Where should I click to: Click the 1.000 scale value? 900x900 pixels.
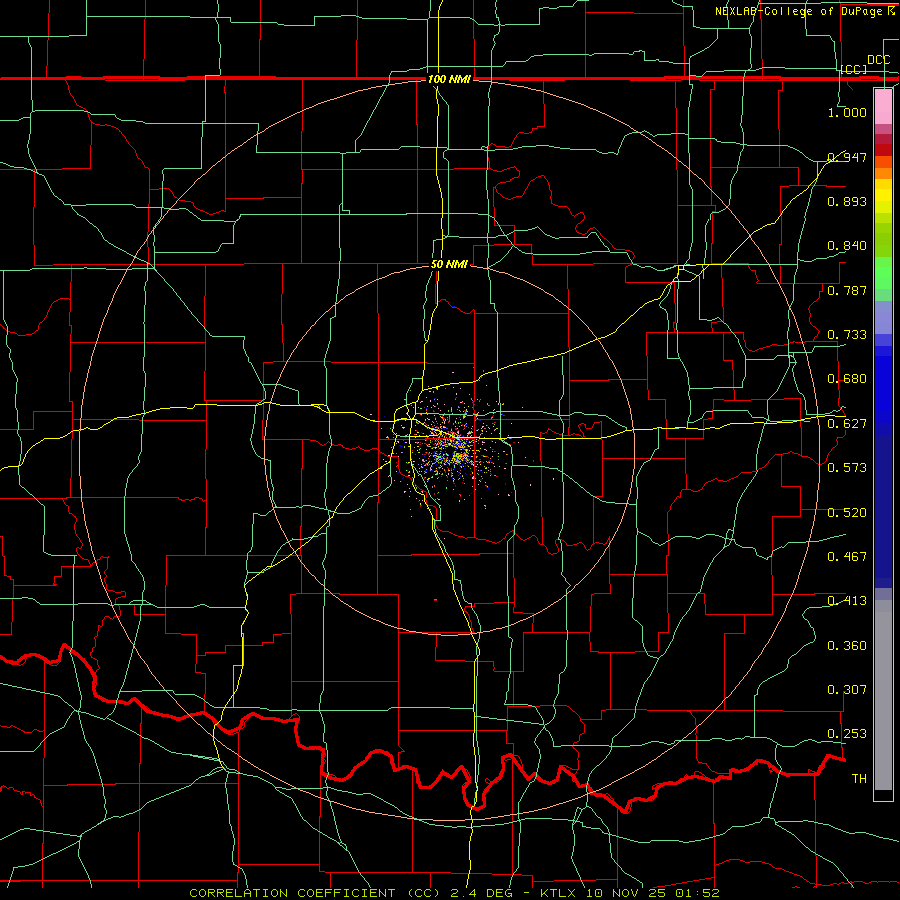tap(847, 112)
